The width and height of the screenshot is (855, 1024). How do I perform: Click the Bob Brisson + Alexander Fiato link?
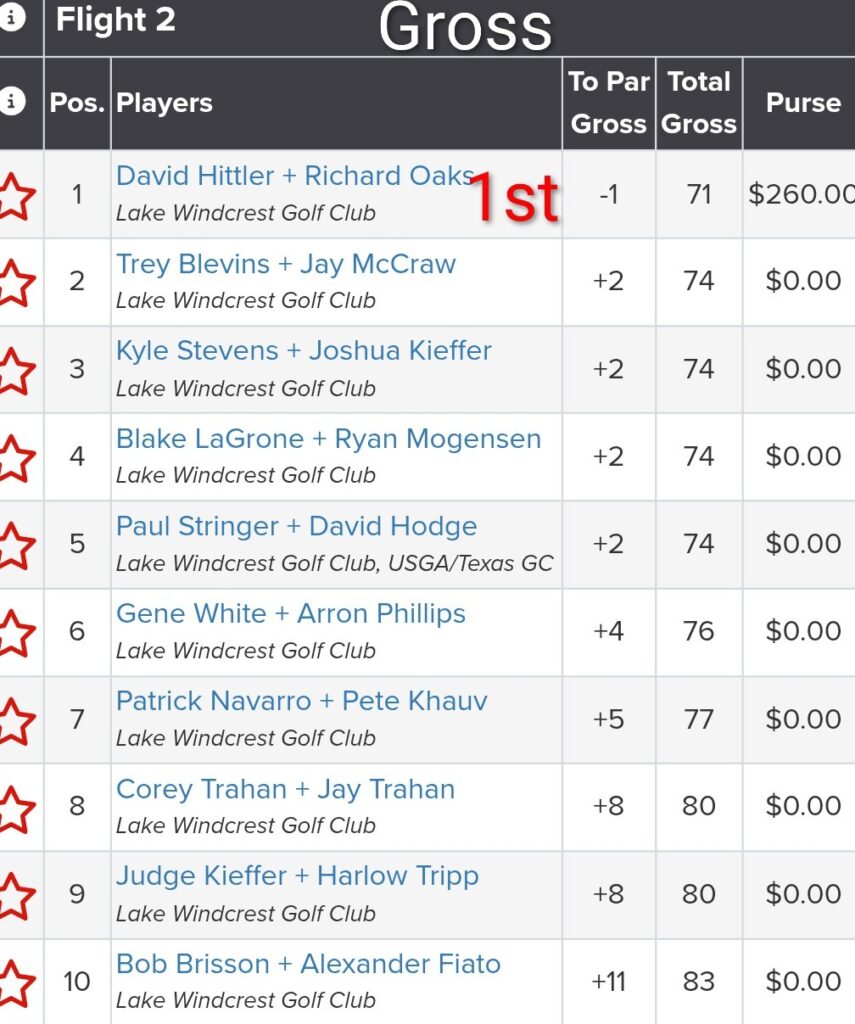pos(308,964)
